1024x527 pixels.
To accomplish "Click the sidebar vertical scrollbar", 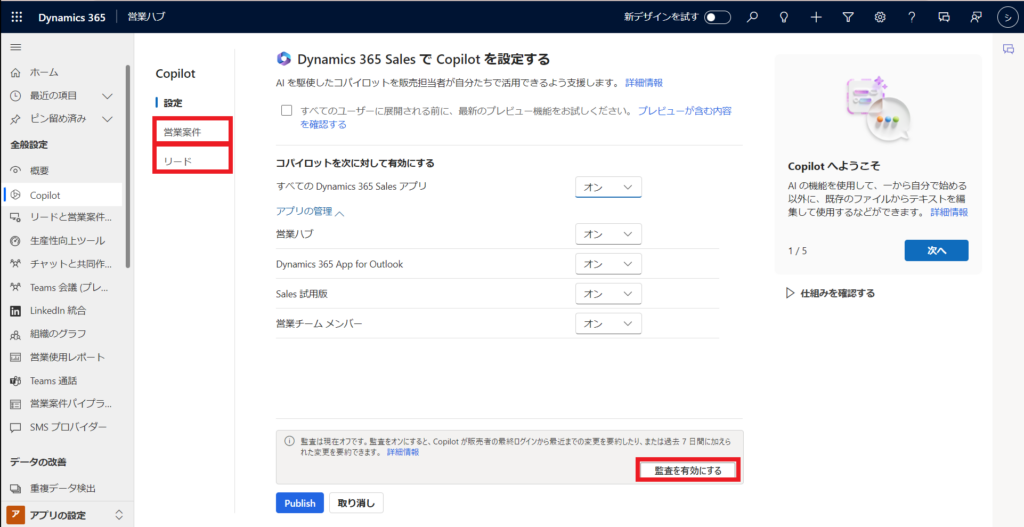I will click(x=129, y=166).
